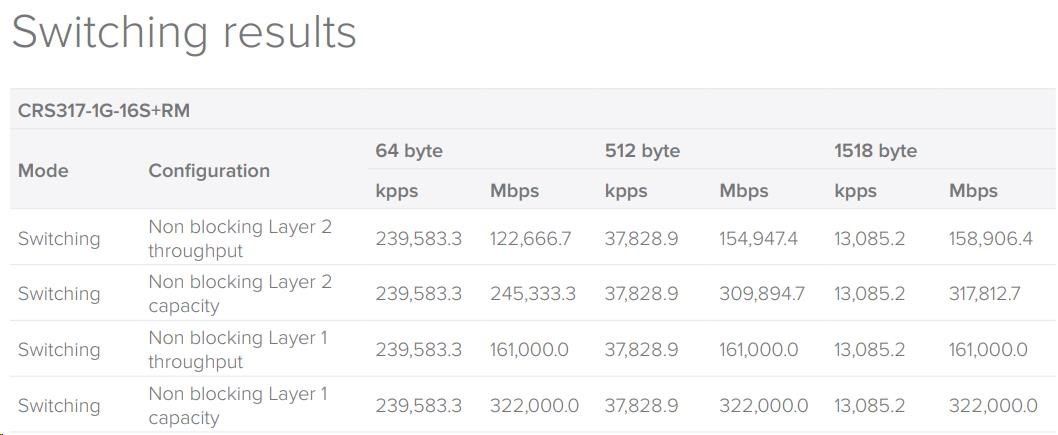The width and height of the screenshot is (1058, 435).
Task: Click the 309,894.7 Mbps value
Action: 762,294
